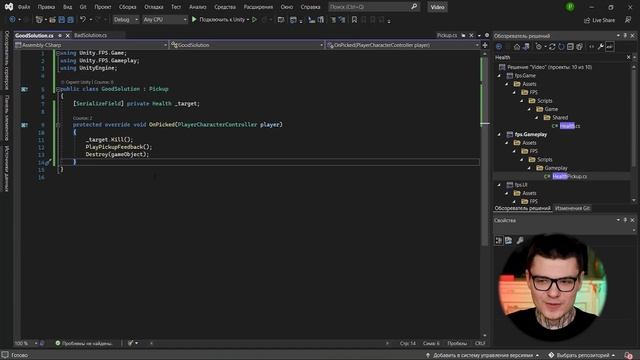640x360 pixels.
Task: Collapse the fps.Game project node
Action: click(x=499, y=76)
